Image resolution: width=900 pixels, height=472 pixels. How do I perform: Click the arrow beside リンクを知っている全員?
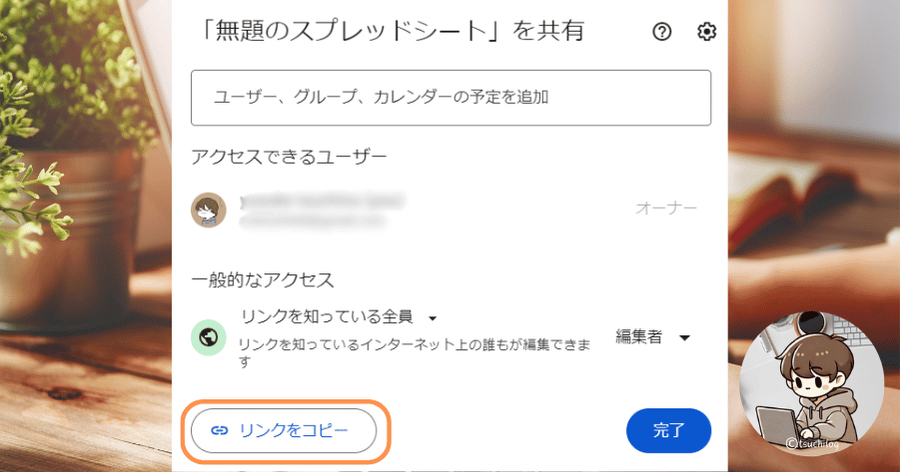click(433, 318)
